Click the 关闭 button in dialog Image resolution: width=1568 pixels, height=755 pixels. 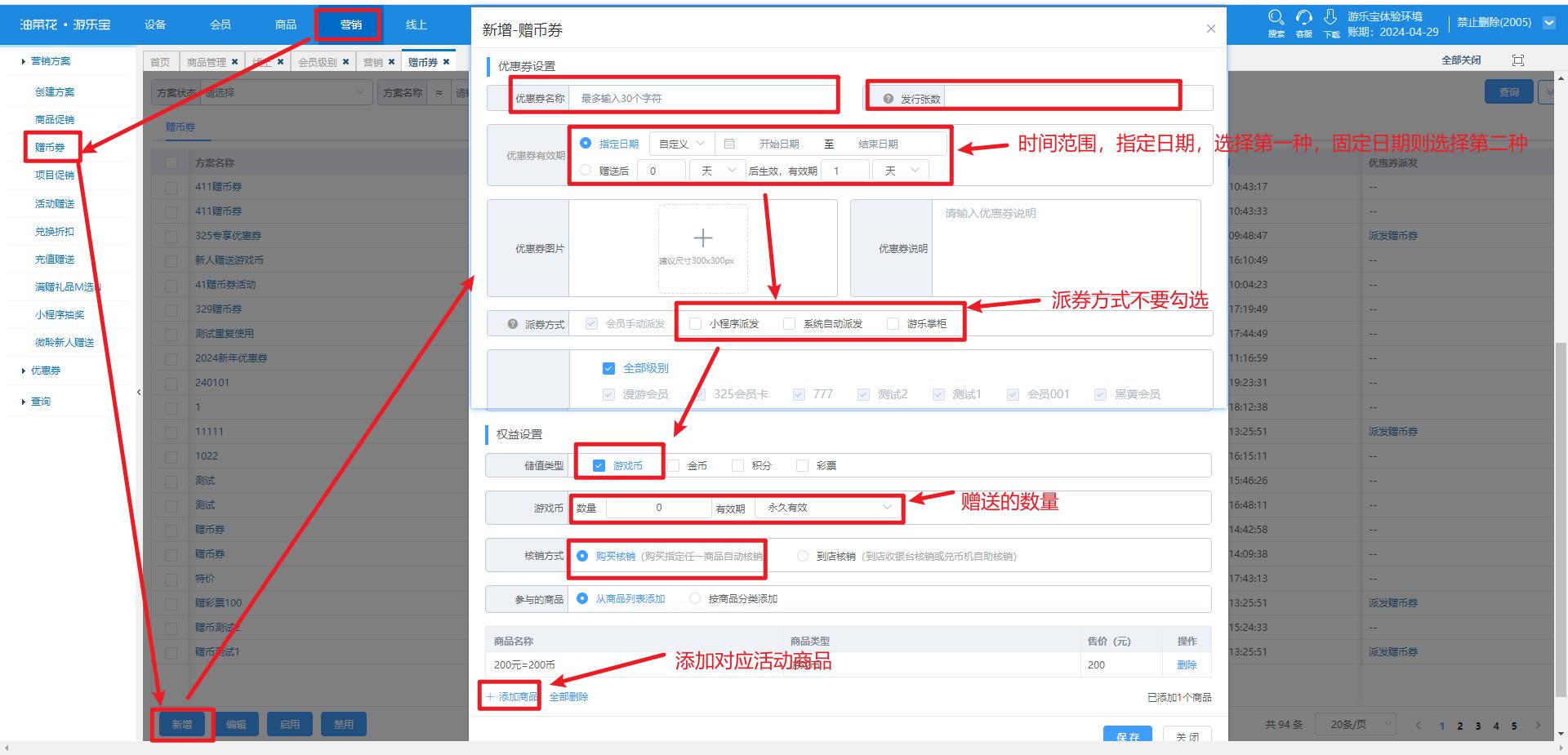pyautogui.click(x=1187, y=734)
